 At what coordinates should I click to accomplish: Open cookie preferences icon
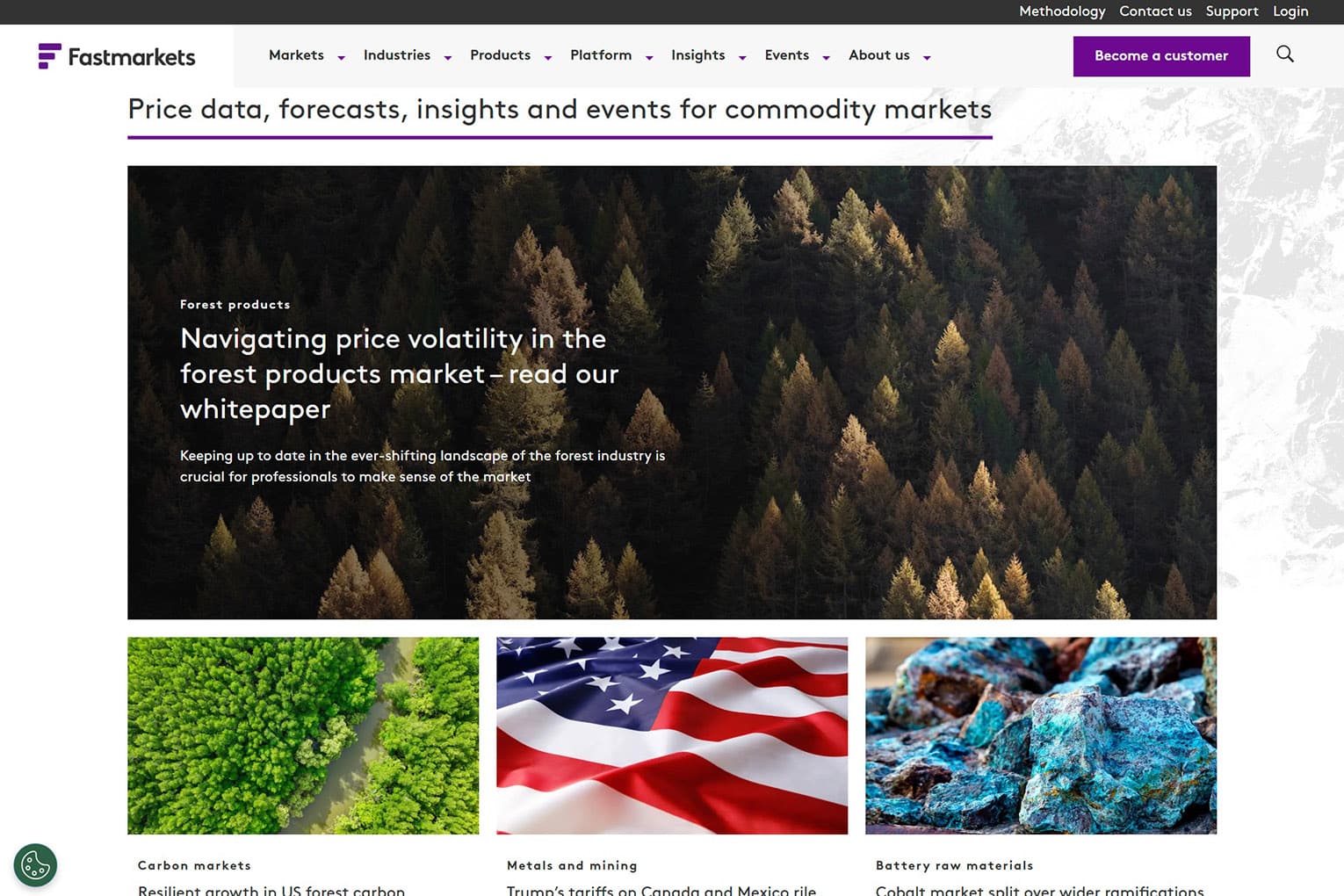coord(35,865)
